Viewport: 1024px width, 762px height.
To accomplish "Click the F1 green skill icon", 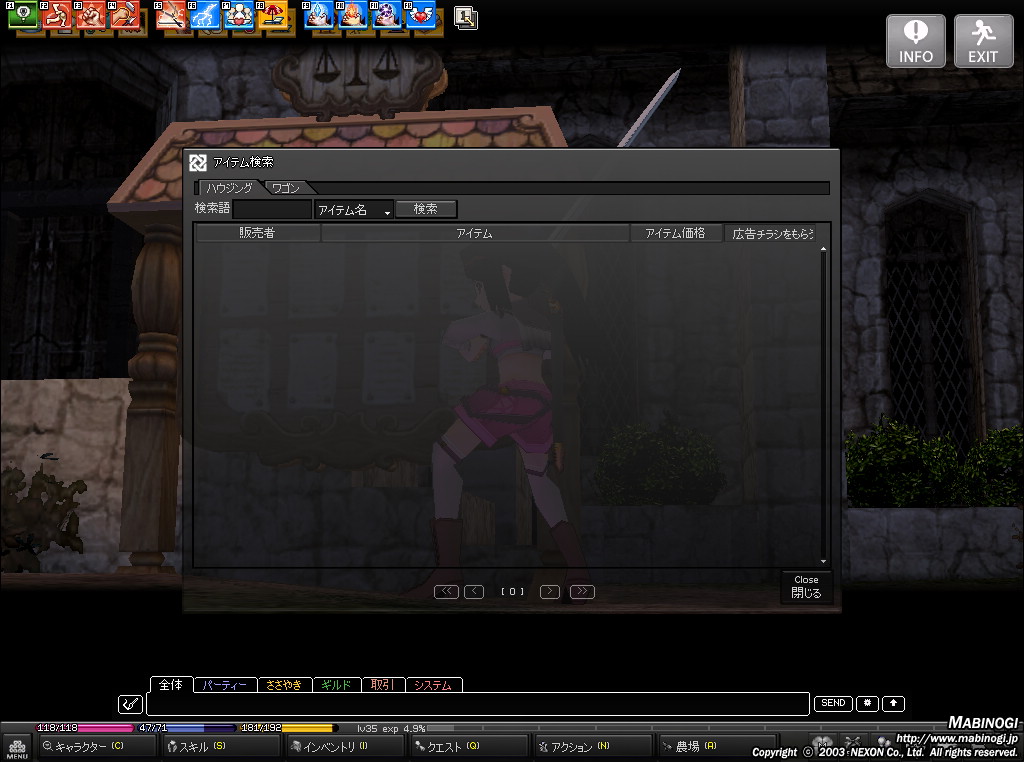I will pyautogui.click(x=24, y=15).
